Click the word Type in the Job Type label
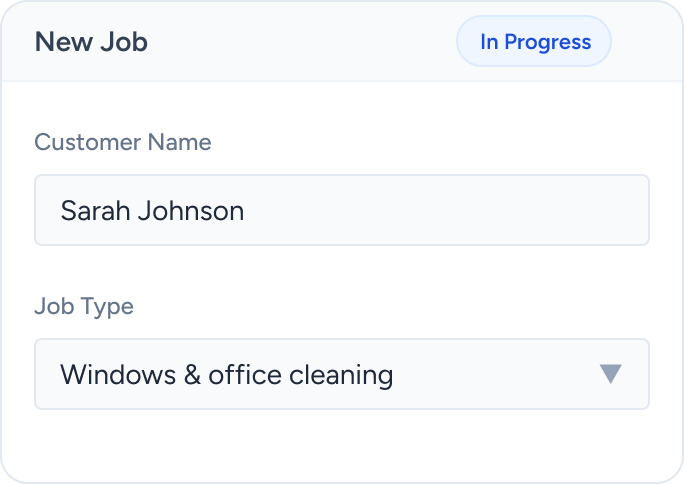The width and height of the screenshot is (684, 484). [x=108, y=306]
